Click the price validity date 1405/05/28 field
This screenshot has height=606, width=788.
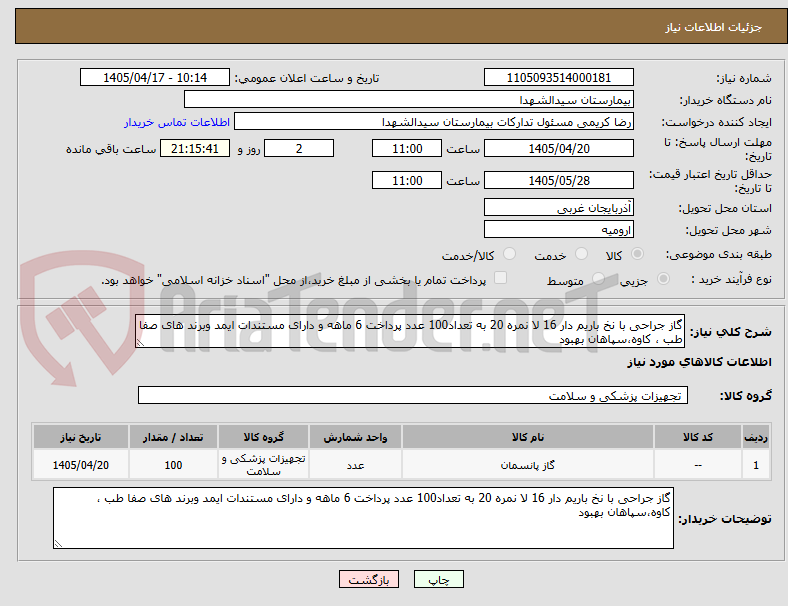[x=558, y=180]
